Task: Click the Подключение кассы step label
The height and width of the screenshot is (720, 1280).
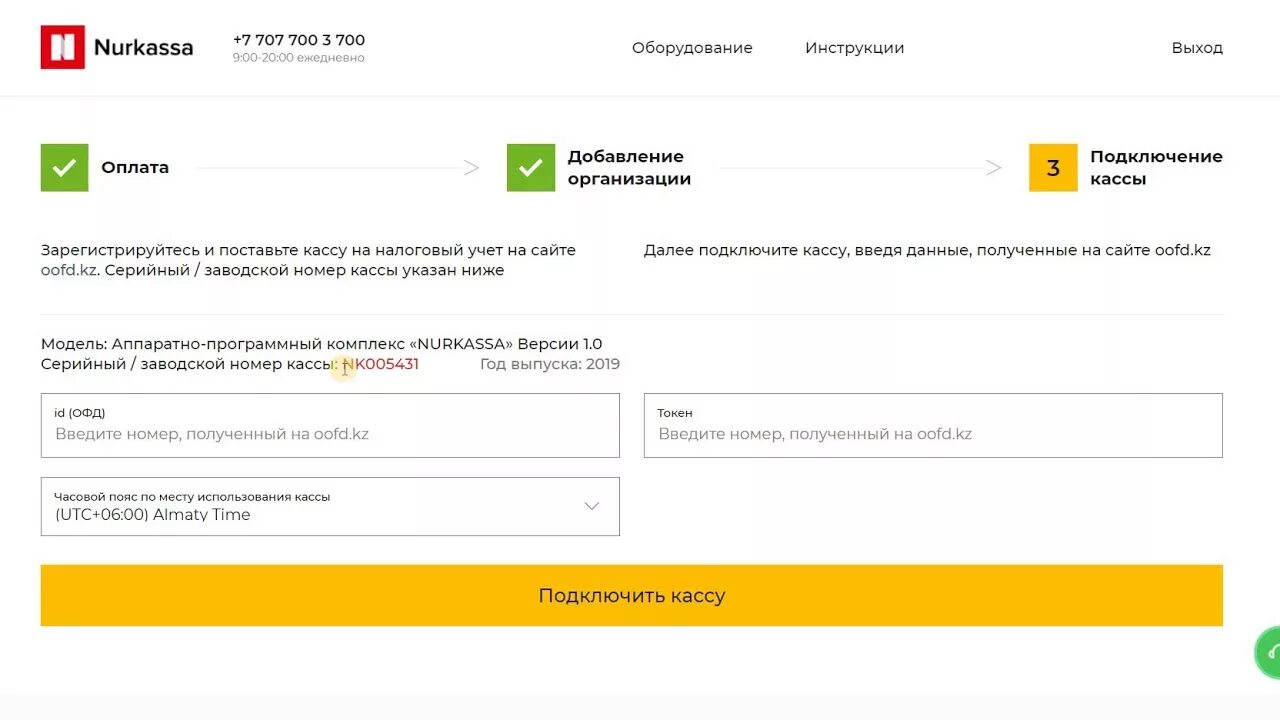Action: [x=1156, y=168]
